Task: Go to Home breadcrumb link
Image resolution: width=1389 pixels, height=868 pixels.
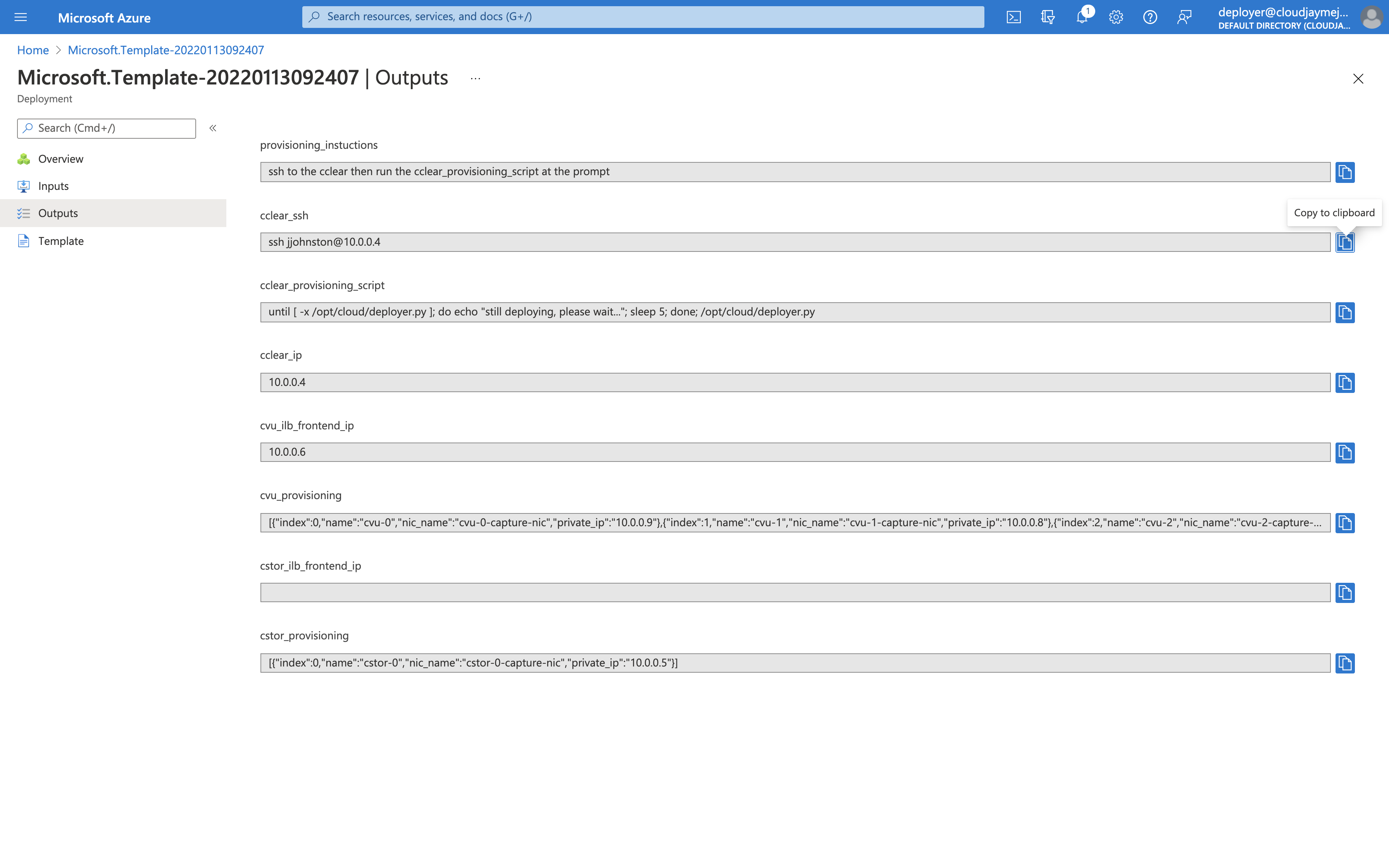Action: 33,50
